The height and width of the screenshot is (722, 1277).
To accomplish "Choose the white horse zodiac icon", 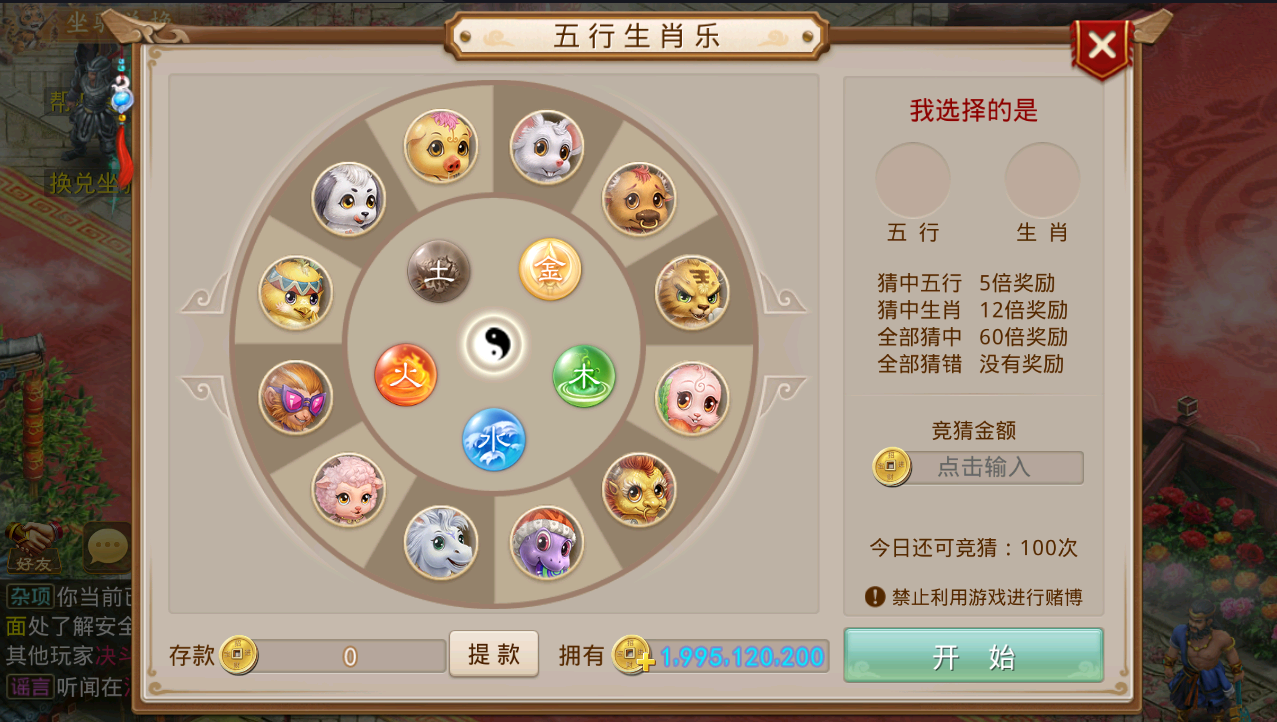I will [x=441, y=542].
